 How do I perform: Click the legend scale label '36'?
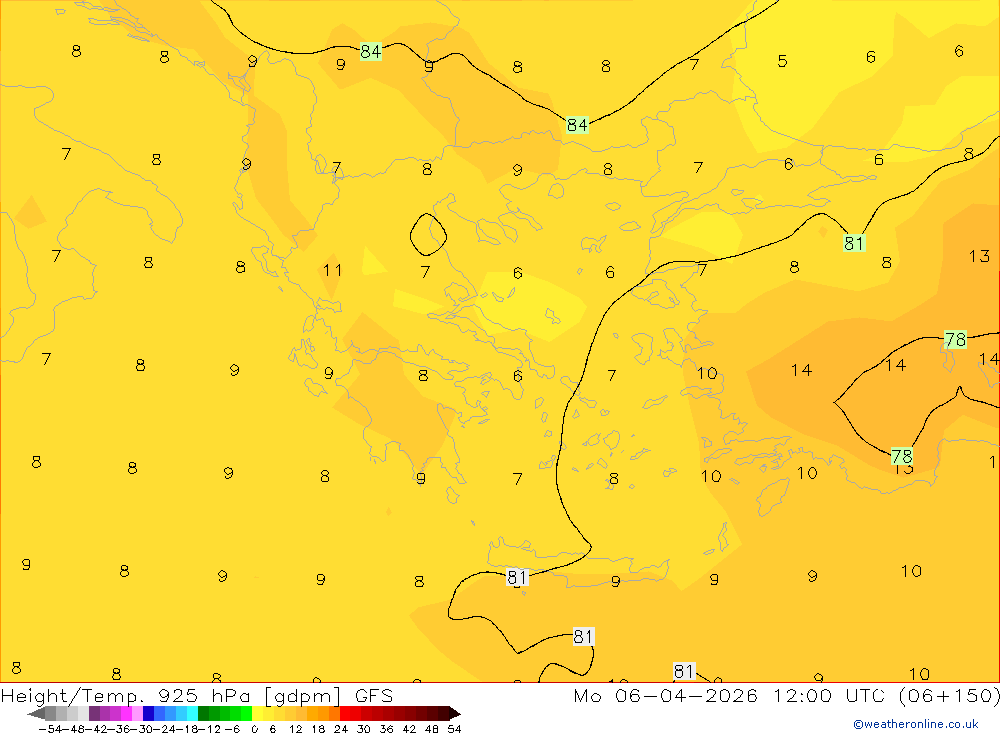[386, 729]
